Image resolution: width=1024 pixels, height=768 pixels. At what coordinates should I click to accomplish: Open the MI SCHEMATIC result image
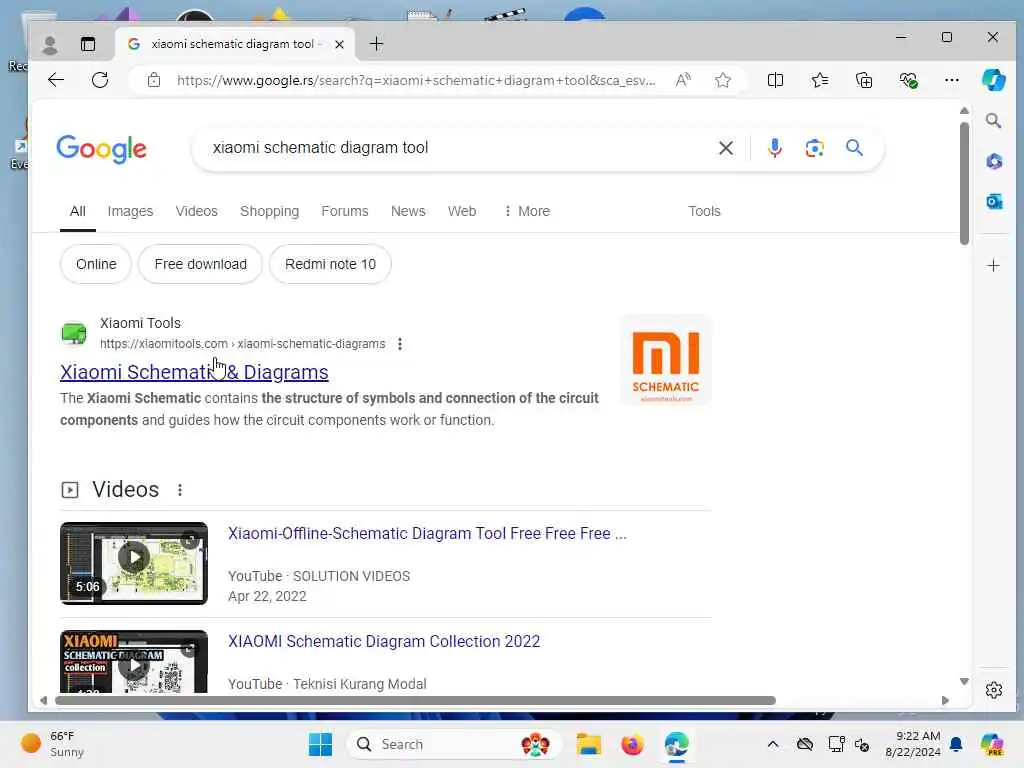pos(665,360)
